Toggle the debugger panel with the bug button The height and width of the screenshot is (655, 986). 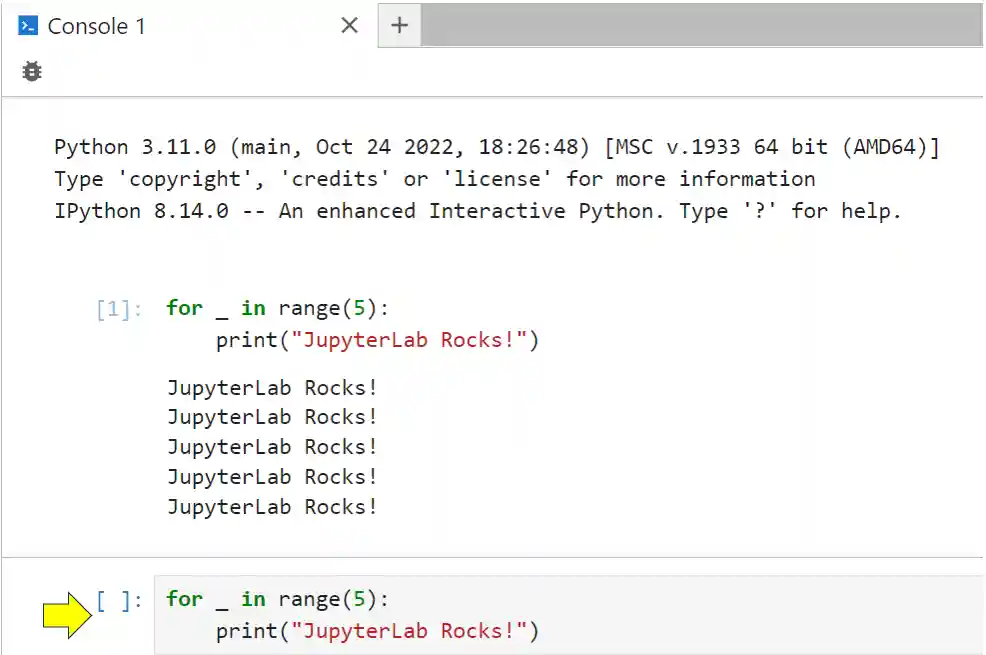tap(31, 71)
